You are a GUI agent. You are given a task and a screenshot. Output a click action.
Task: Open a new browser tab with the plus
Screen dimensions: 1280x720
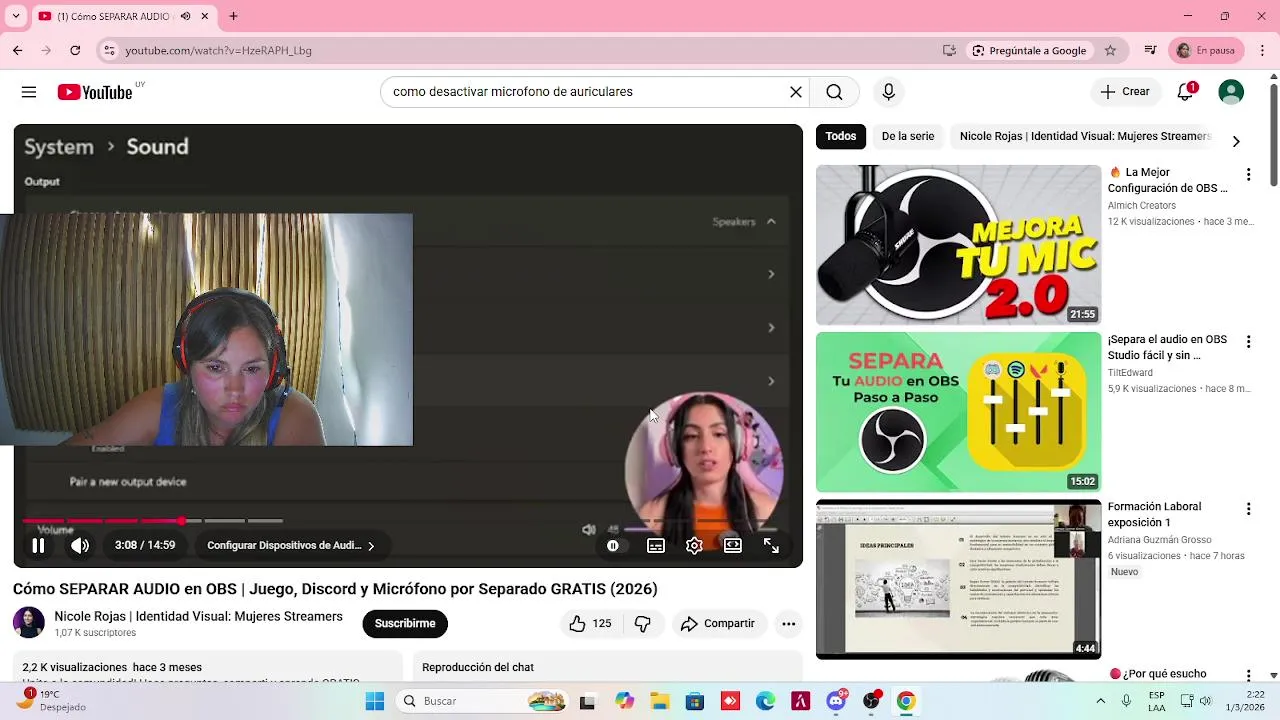click(233, 16)
